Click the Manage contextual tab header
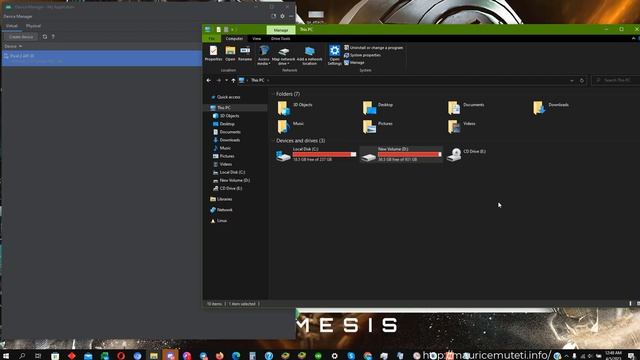The height and width of the screenshot is (360, 640). tap(281, 30)
